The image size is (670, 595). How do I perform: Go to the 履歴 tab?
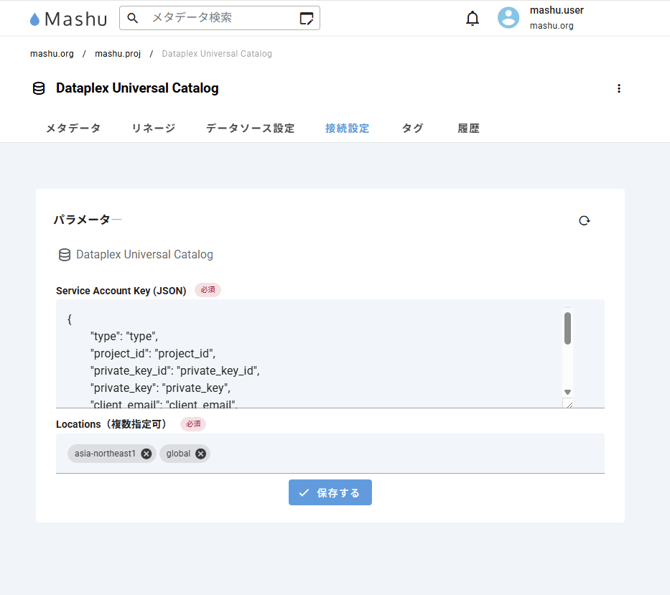click(468, 128)
